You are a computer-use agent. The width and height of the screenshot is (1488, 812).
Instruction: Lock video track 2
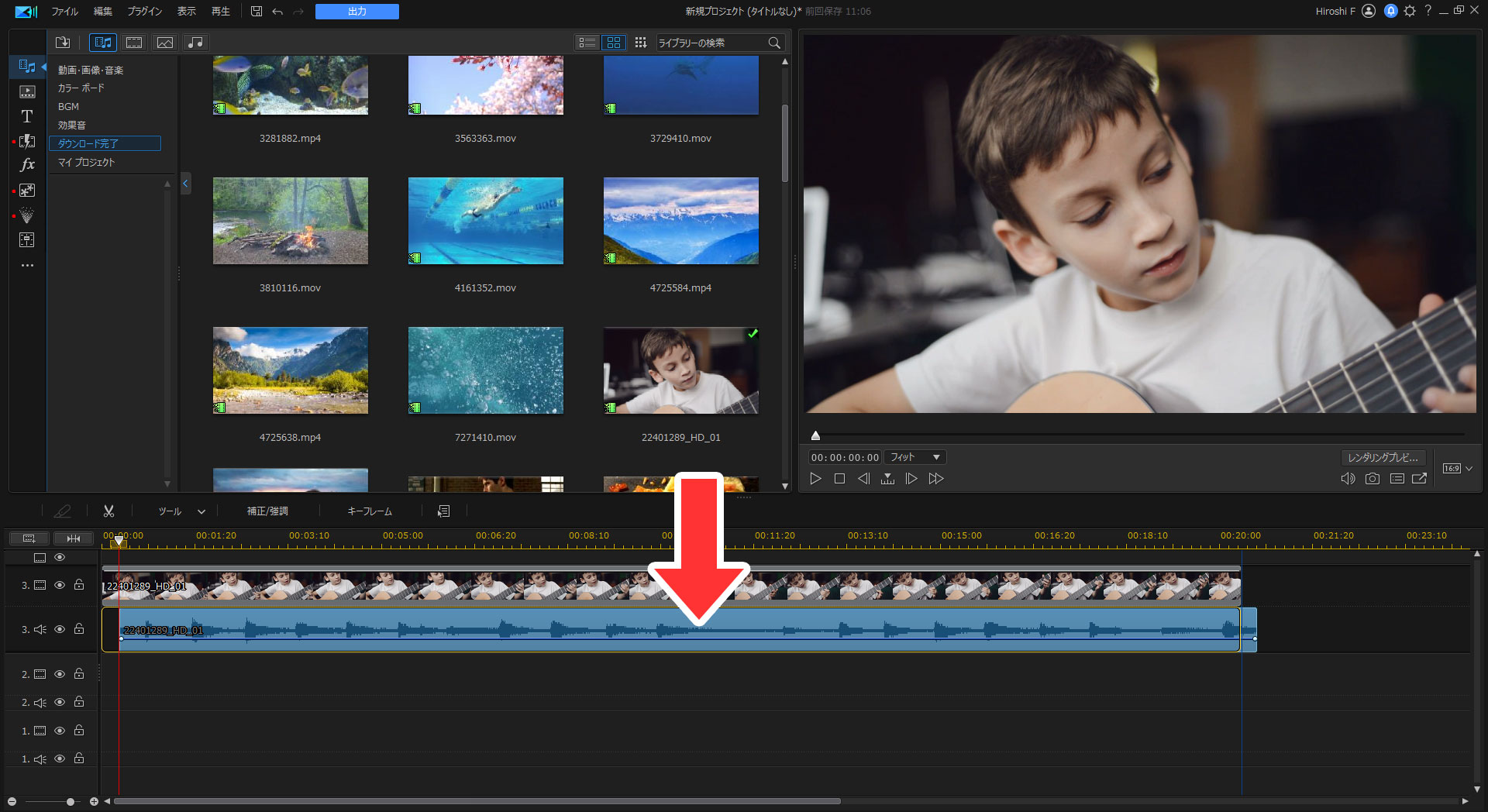pyautogui.click(x=79, y=674)
